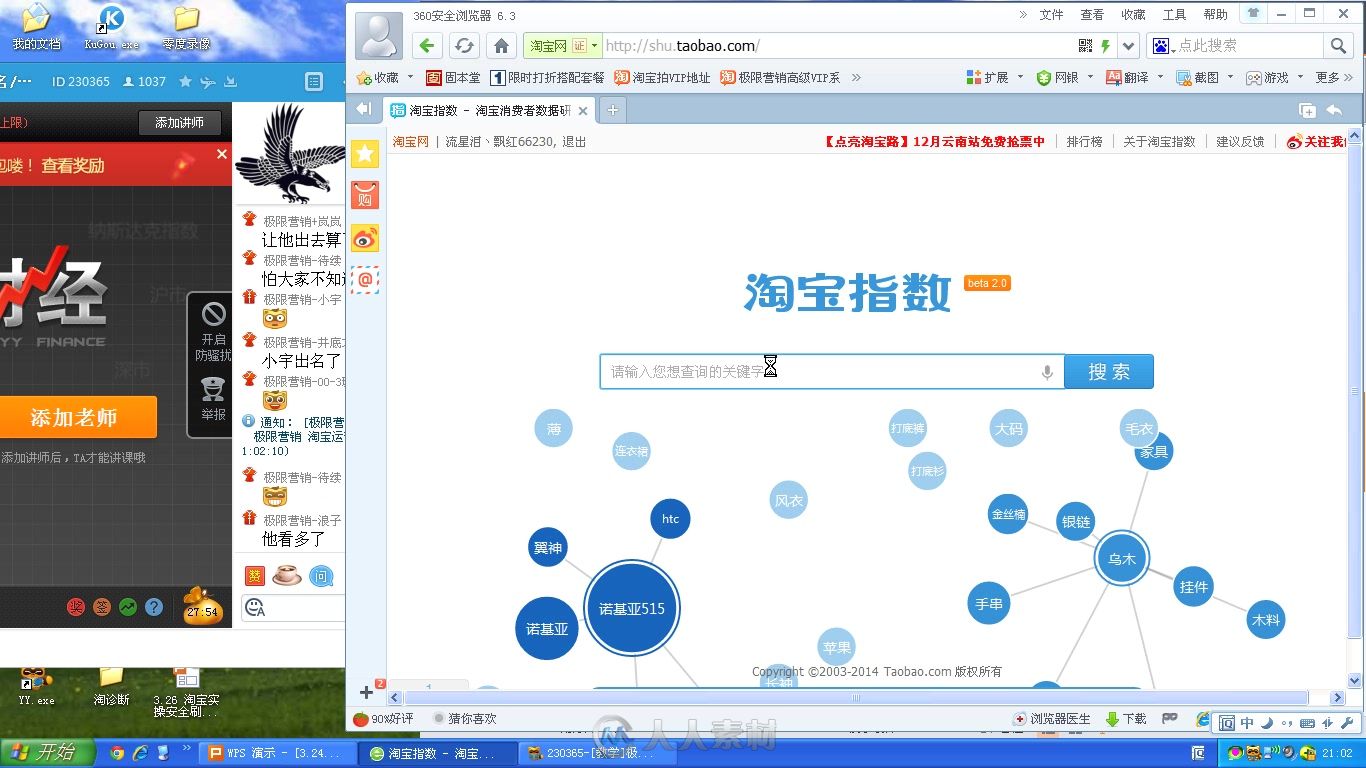Viewport: 1366px width, 768px height.
Task: Toggle the moon mode icon in IME bar
Action: tap(1267, 723)
